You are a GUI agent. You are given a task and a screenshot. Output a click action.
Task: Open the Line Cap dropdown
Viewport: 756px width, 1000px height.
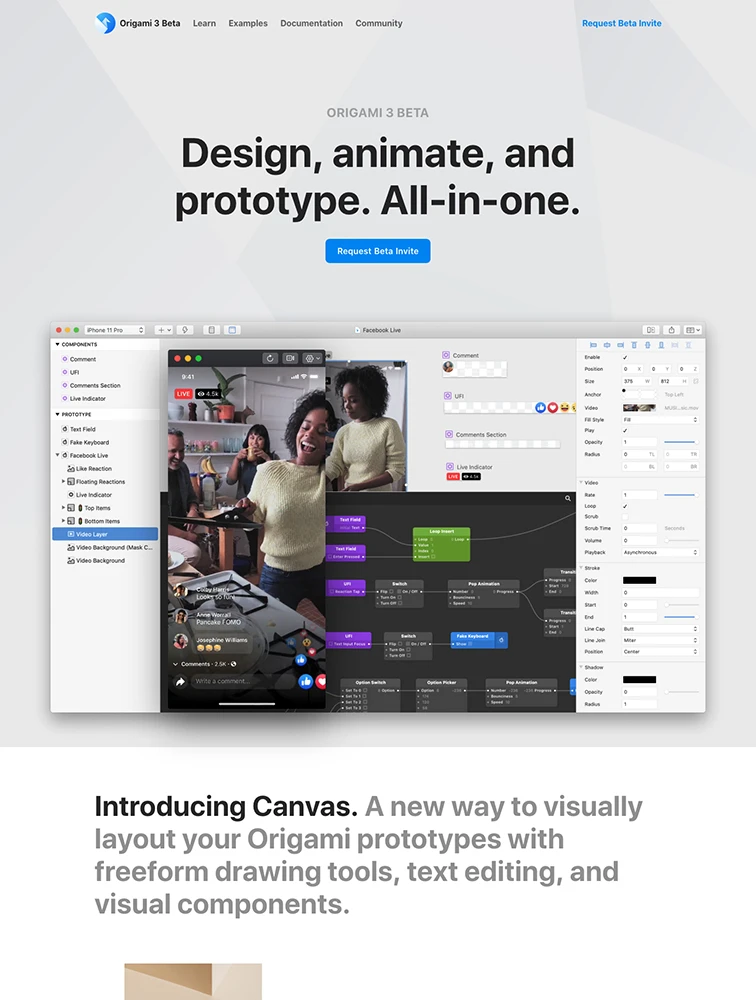pyautogui.click(x=660, y=629)
